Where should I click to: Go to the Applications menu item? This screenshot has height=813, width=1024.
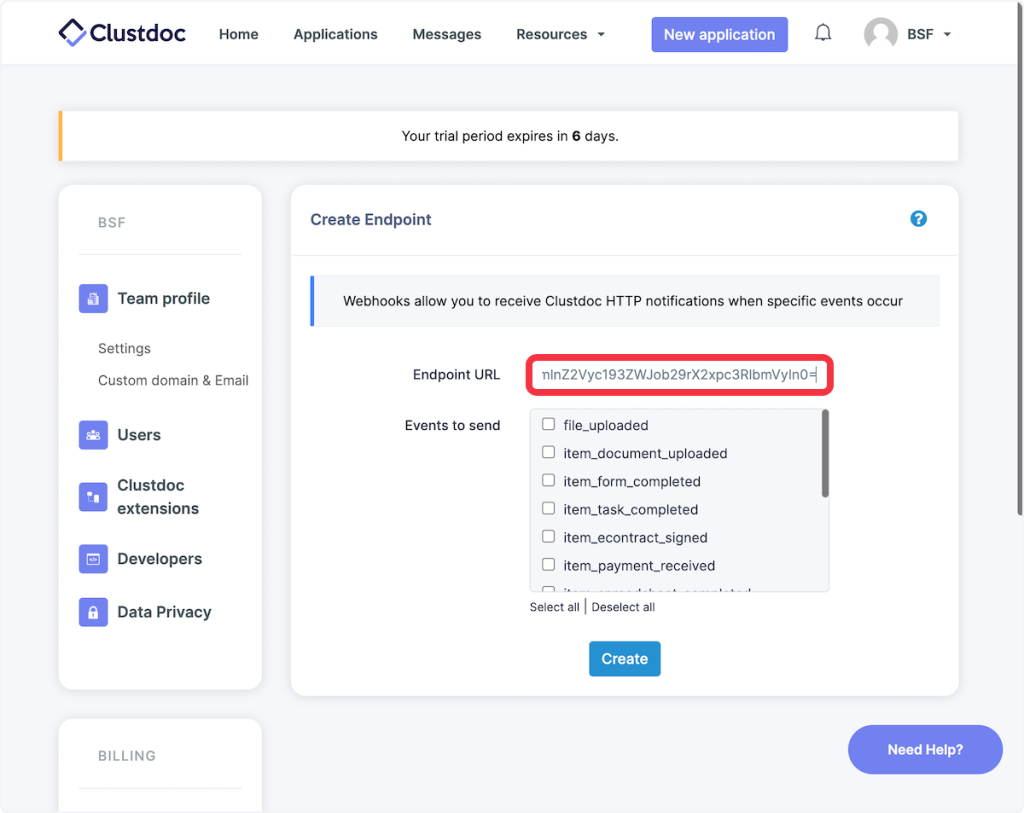tap(335, 34)
